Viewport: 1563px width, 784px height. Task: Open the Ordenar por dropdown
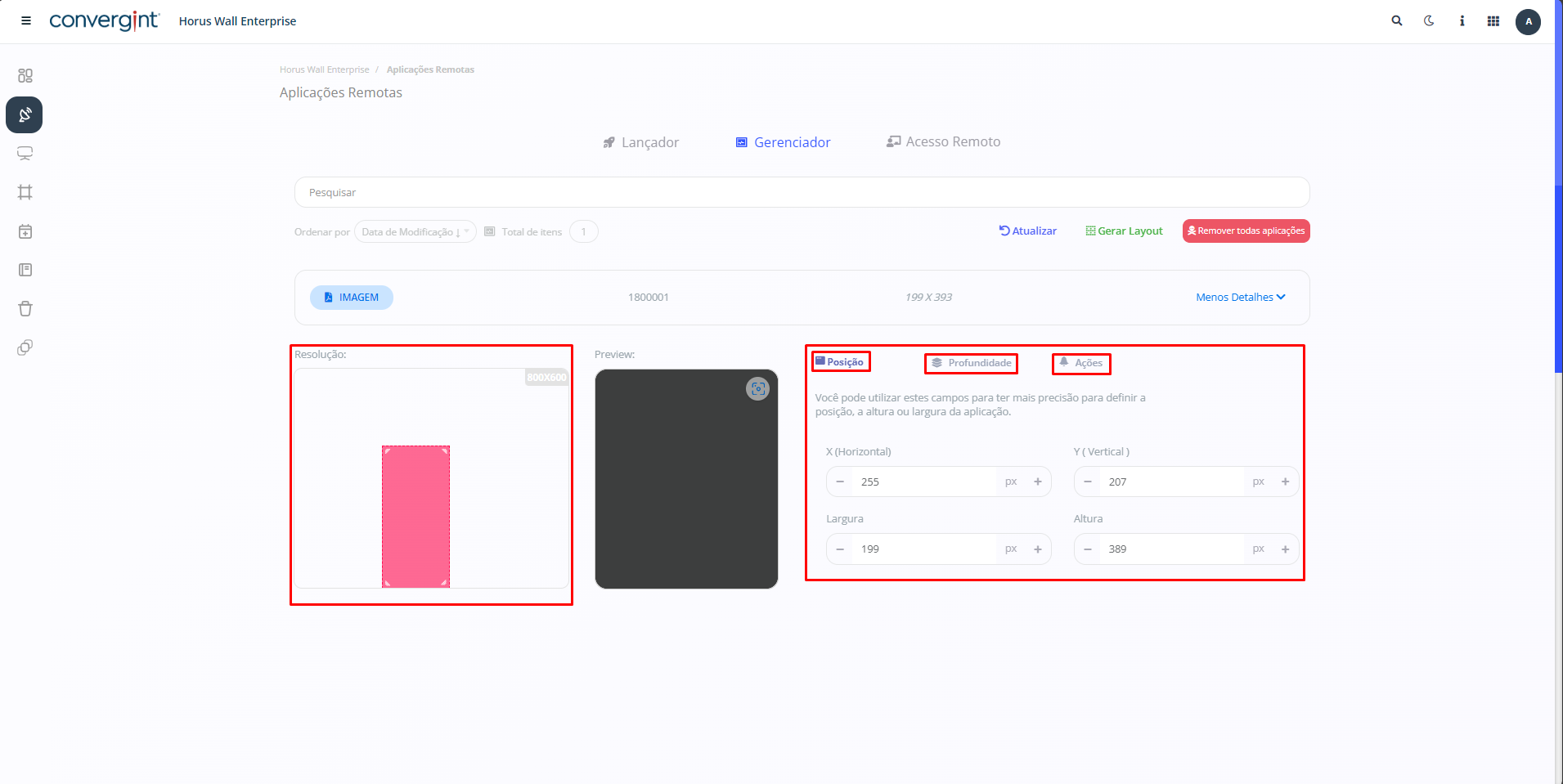click(415, 232)
